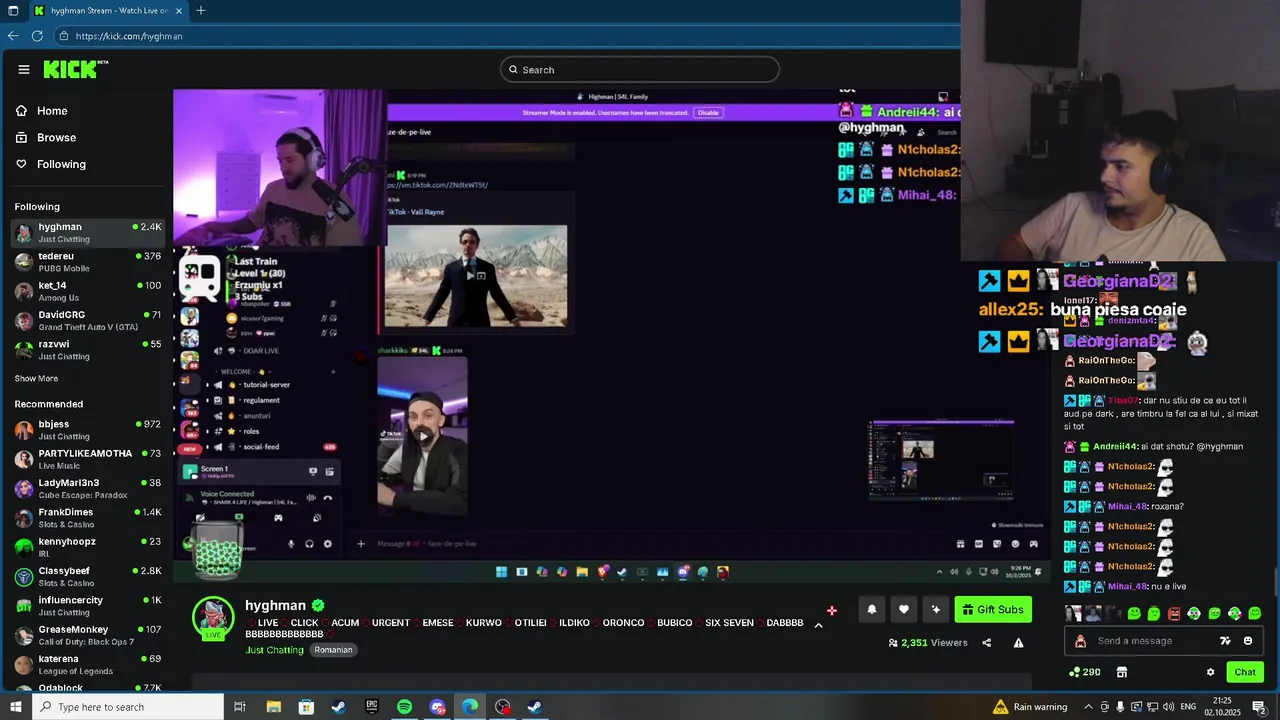The height and width of the screenshot is (720, 1280).
Task: Open recommended channel PARTYLIKEAMOTHA
Action: click(87, 459)
